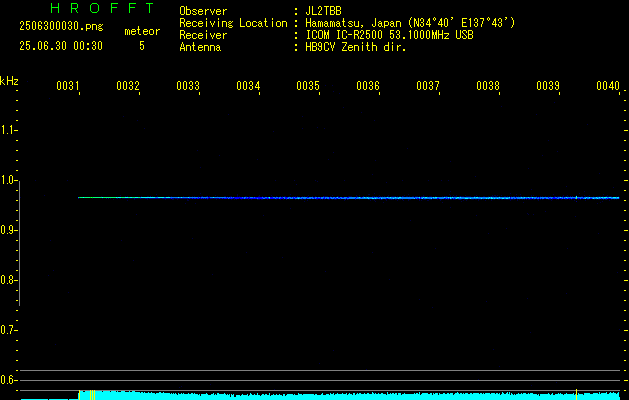Image resolution: width=629 pixels, height=400 pixels.
Task: Click the Antenna label
Action: 200,47
